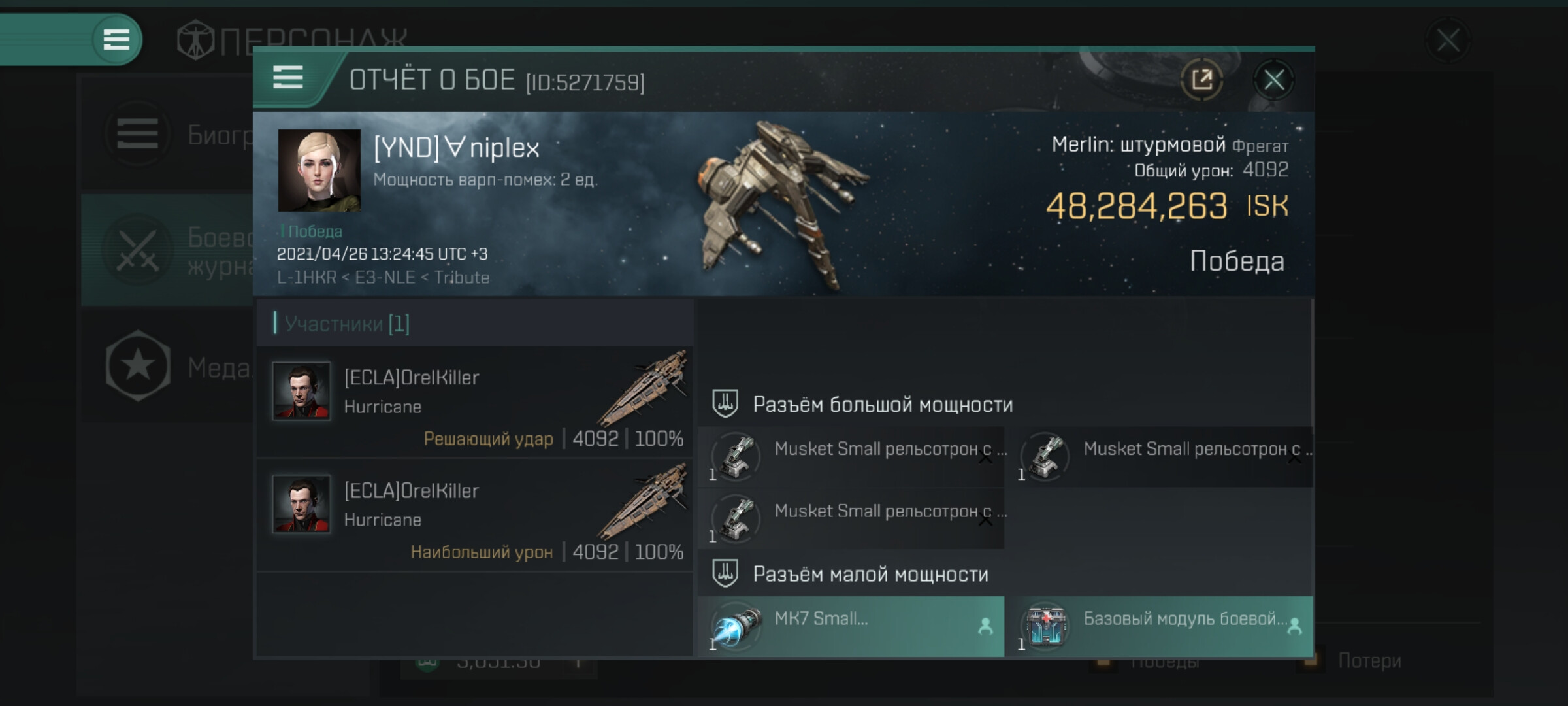The width and height of the screenshot is (1568, 706).
Task: Share battle report via export icon
Action: coord(1201,80)
